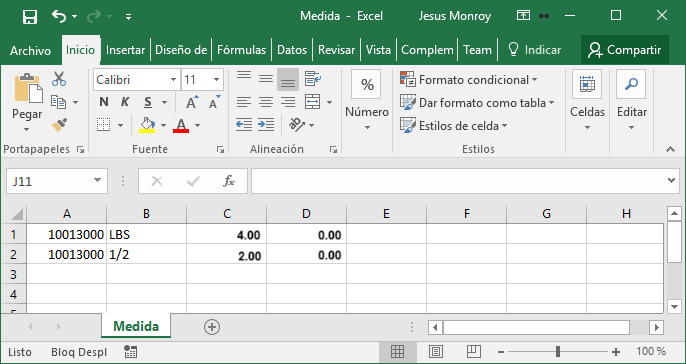Open the Archivo menu
The width and height of the screenshot is (686, 364).
click(30, 50)
